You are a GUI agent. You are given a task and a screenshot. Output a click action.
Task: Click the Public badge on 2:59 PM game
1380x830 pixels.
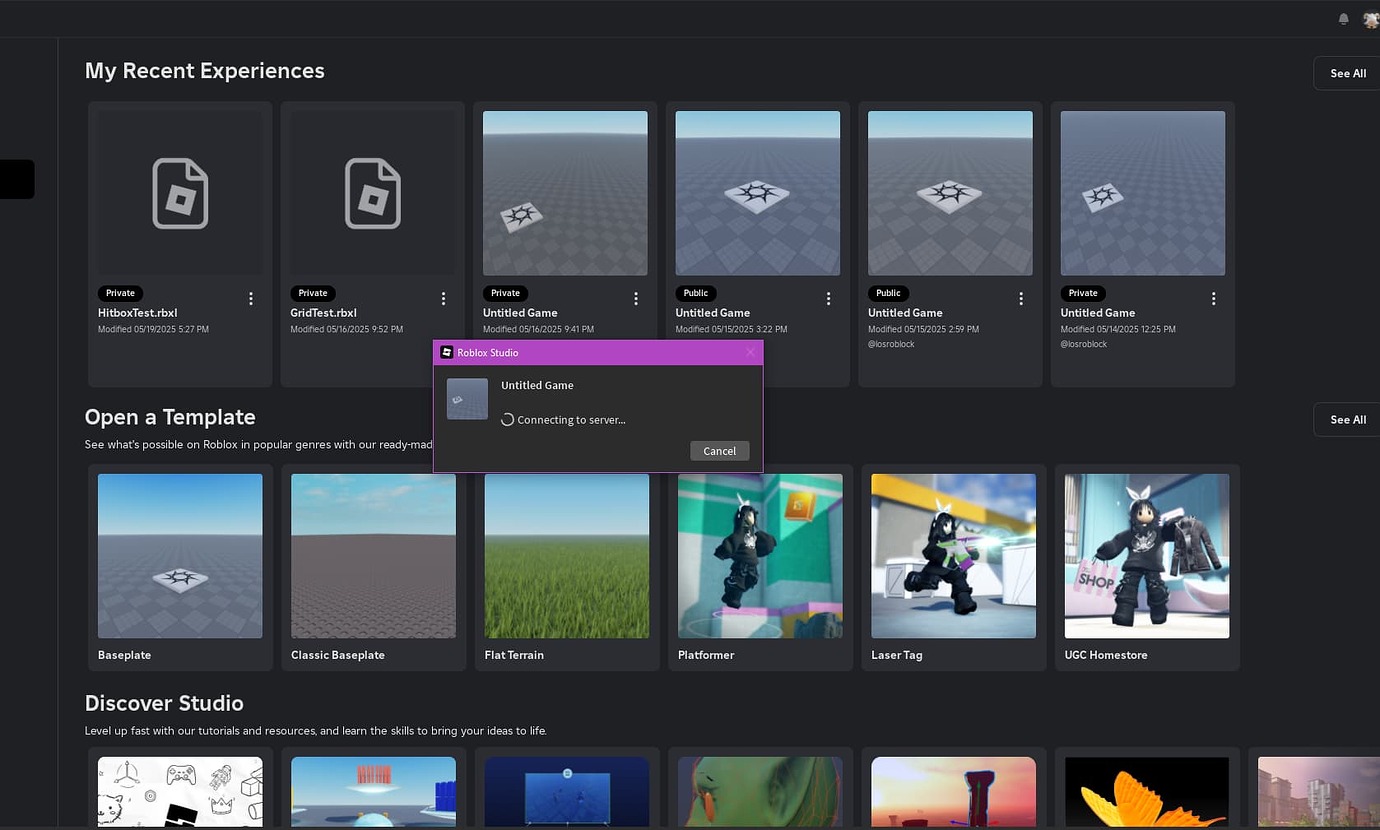point(889,293)
